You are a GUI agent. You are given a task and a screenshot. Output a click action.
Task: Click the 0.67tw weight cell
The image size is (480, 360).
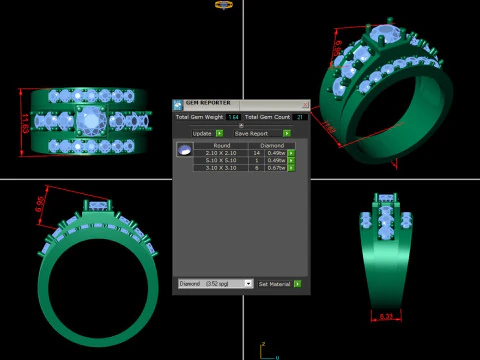(276, 168)
